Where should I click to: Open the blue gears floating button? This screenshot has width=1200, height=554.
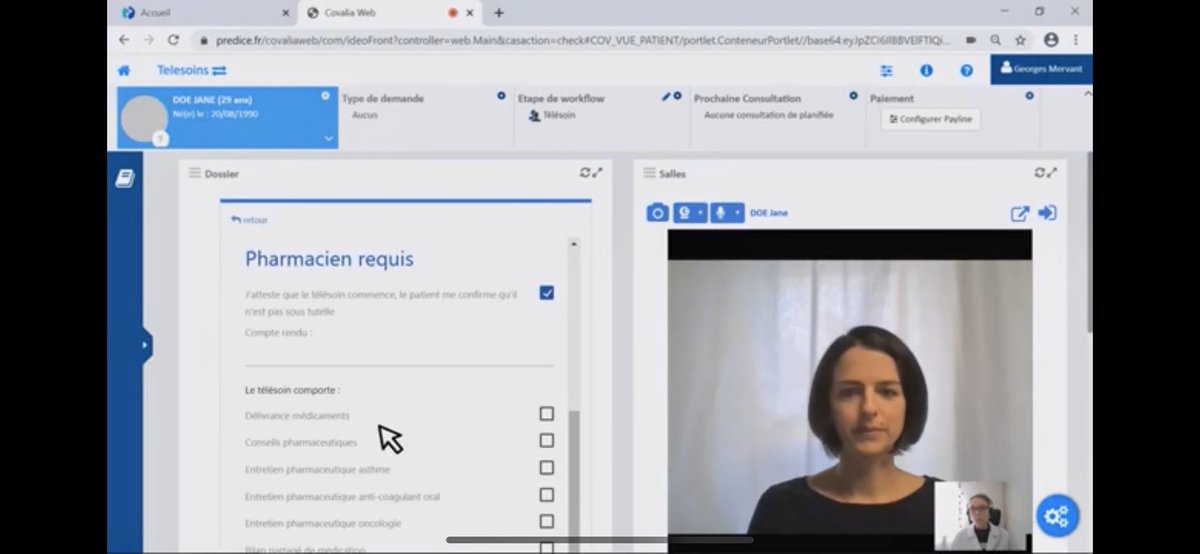(1057, 516)
